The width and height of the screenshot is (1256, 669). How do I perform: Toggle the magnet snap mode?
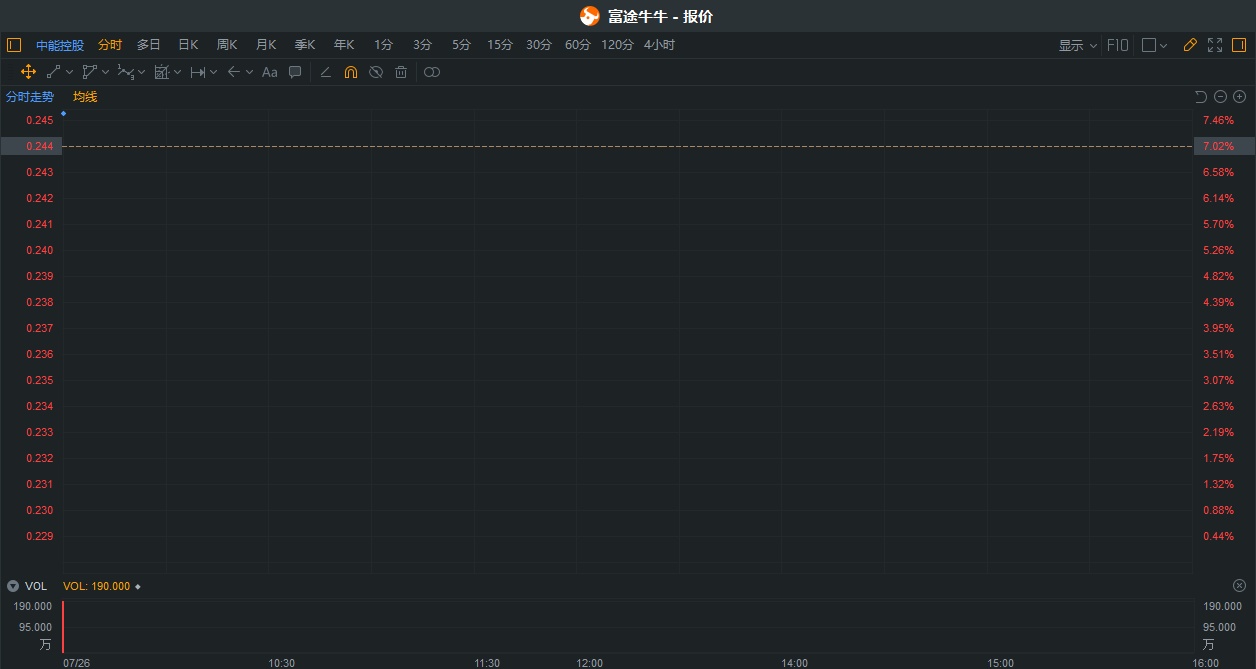coord(350,72)
